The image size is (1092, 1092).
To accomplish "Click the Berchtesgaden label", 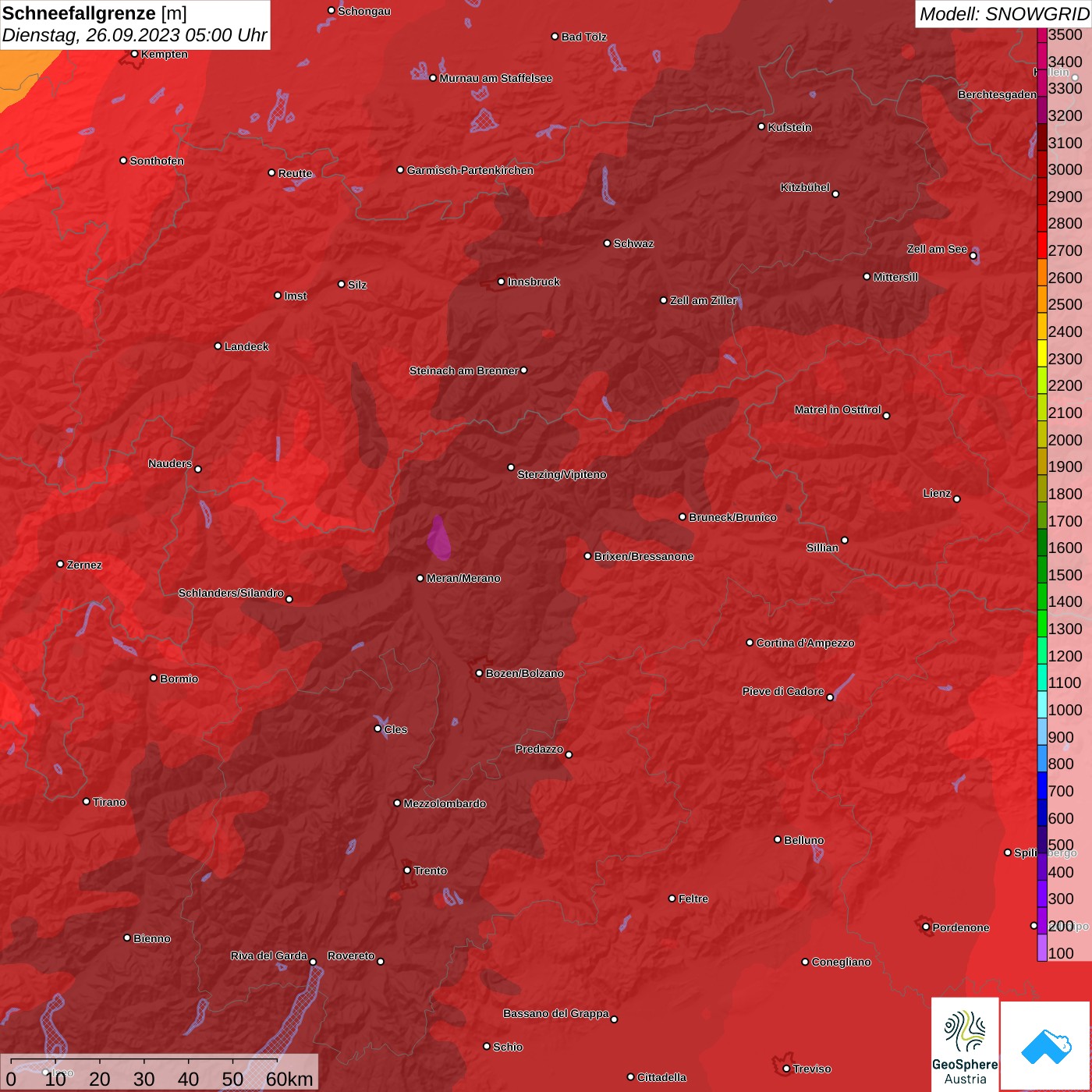I will (x=998, y=94).
